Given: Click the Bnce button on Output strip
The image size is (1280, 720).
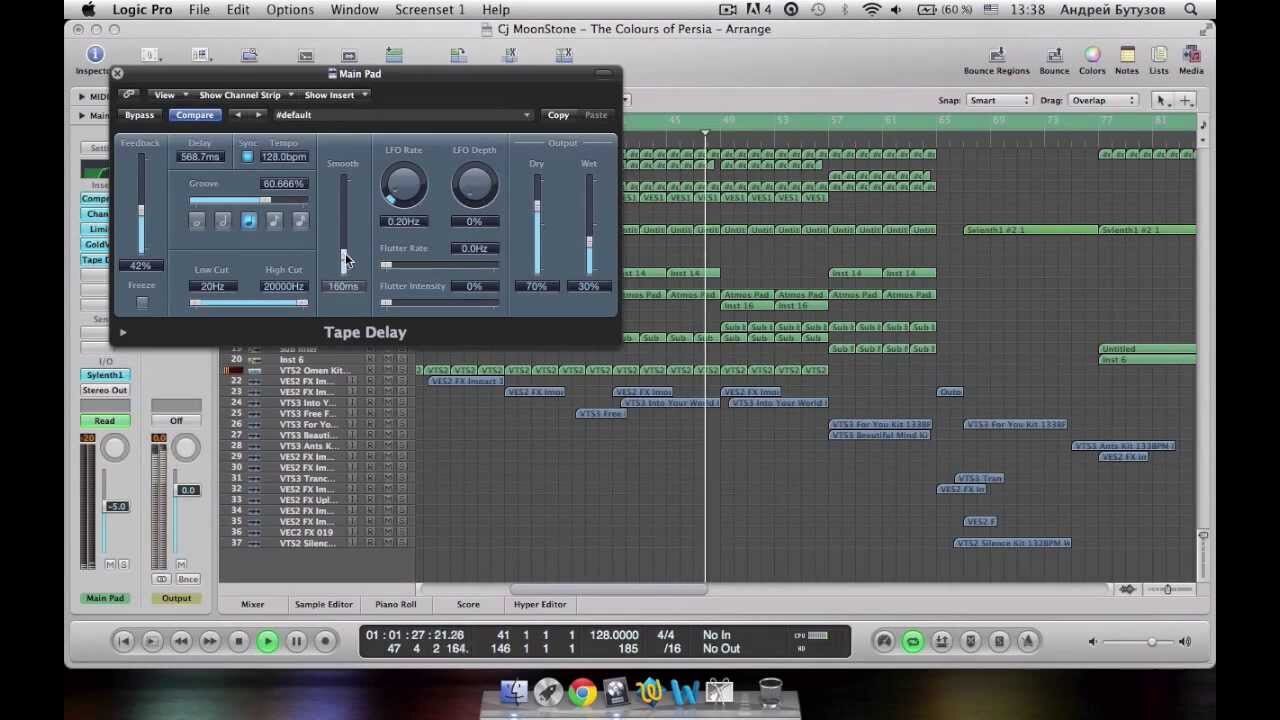Looking at the screenshot, I should (x=187, y=579).
